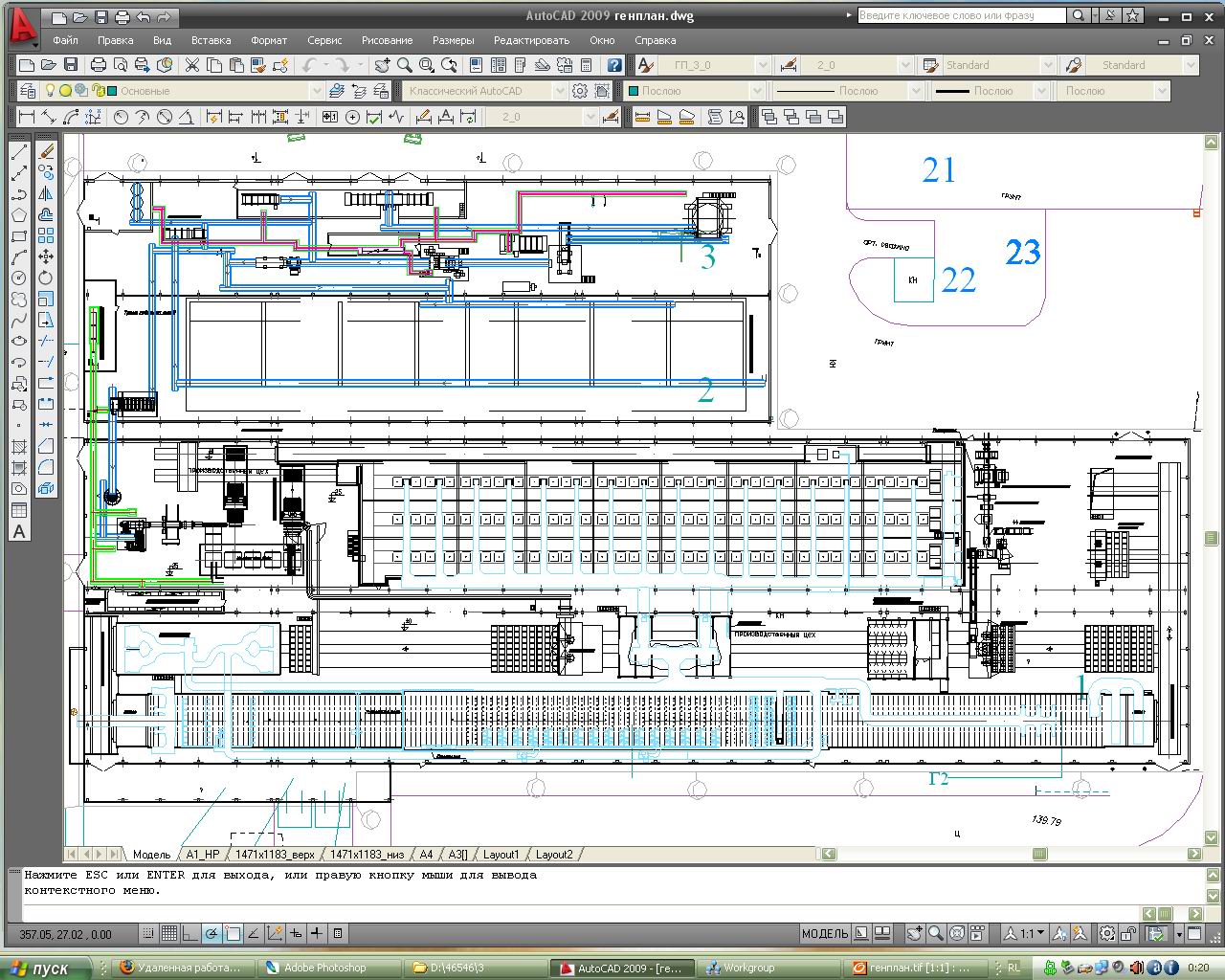Toggle Dynamic Input in status bar
Screen dimensions: 1225x980
(x=296, y=933)
